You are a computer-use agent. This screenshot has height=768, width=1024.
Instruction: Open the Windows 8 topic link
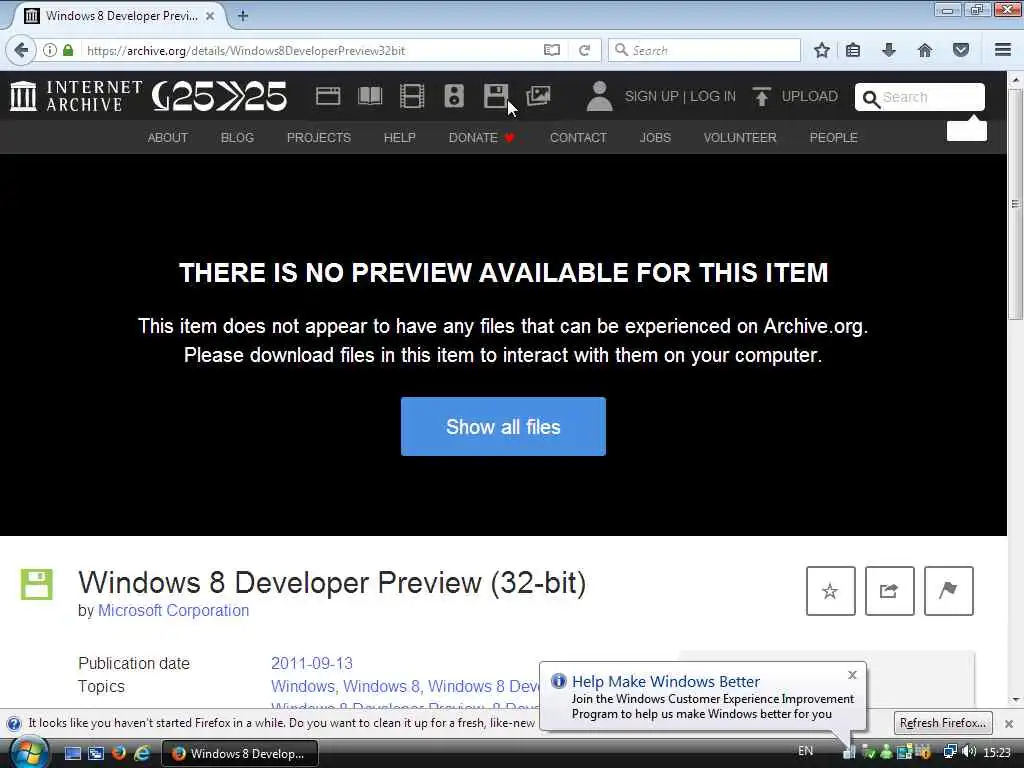coord(381,686)
